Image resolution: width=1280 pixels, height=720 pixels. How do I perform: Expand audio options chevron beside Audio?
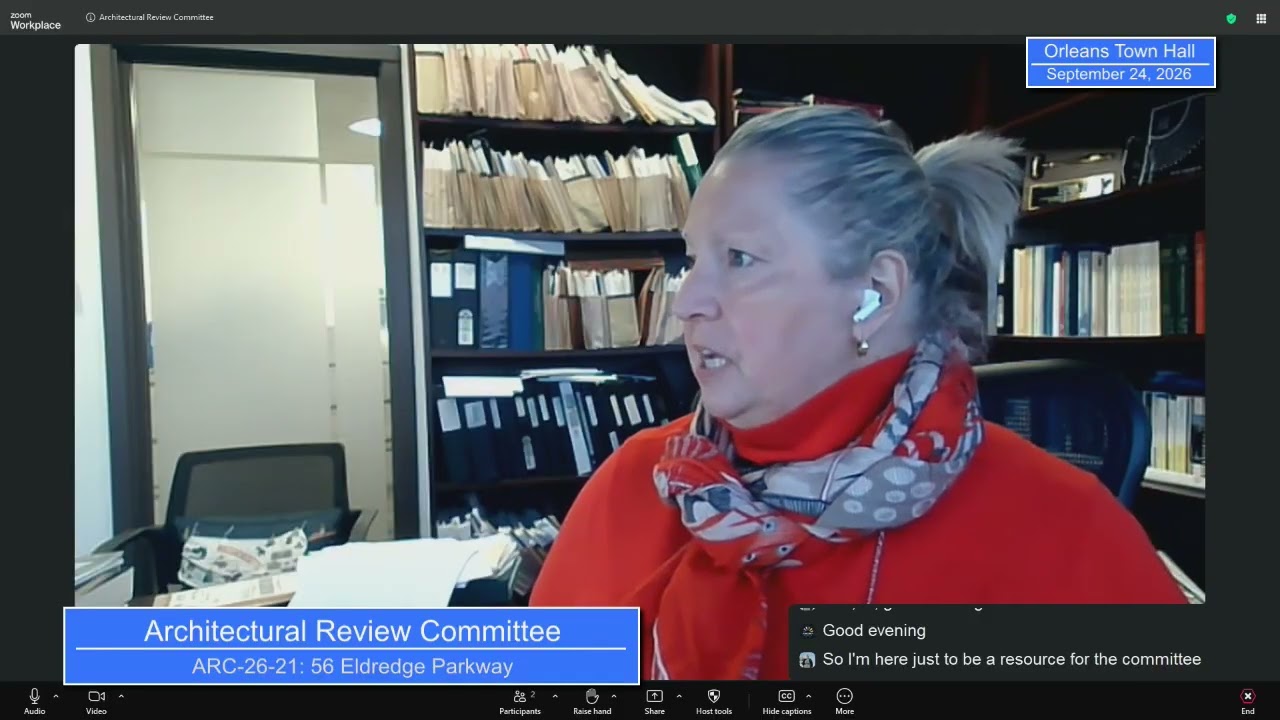coord(56,696)
